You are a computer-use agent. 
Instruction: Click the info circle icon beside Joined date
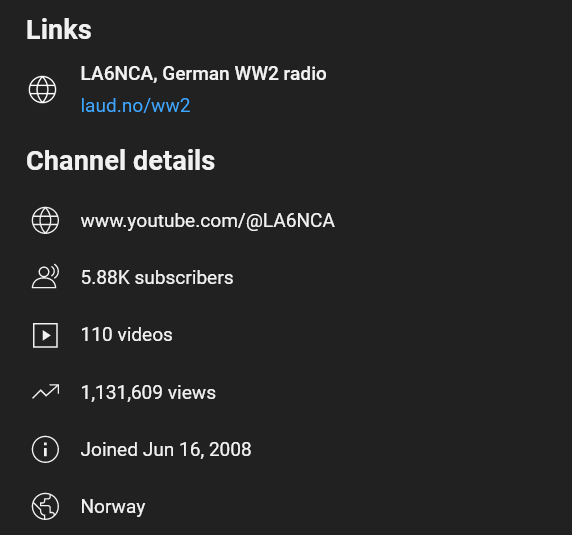coord(45,449)
